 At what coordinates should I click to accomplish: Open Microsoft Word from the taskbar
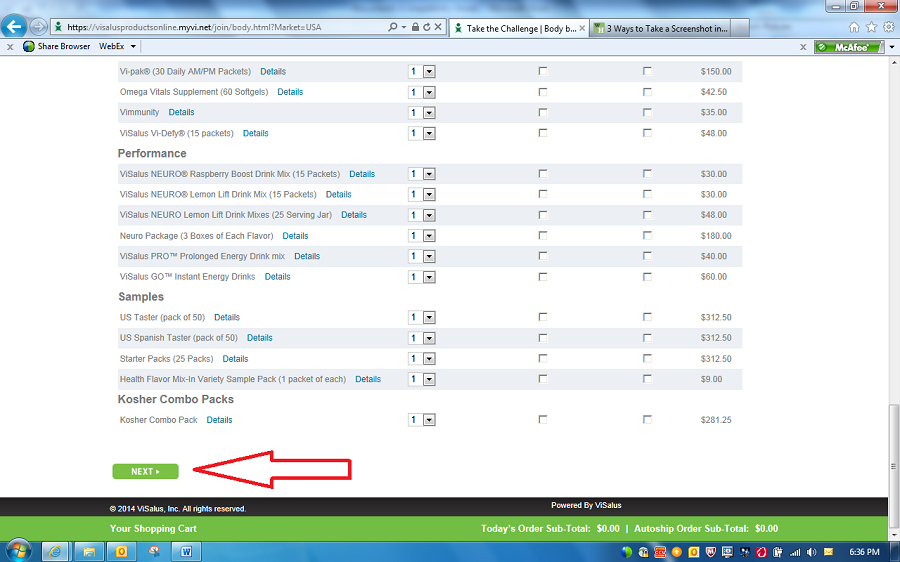tap(185, 551)
